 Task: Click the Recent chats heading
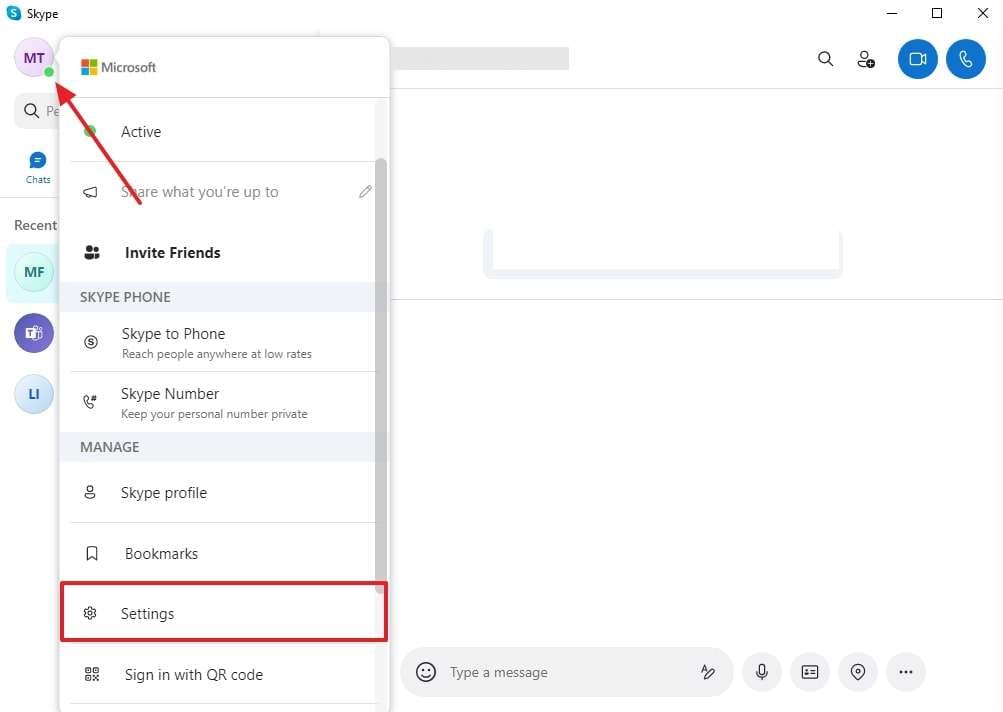point(35,225)
